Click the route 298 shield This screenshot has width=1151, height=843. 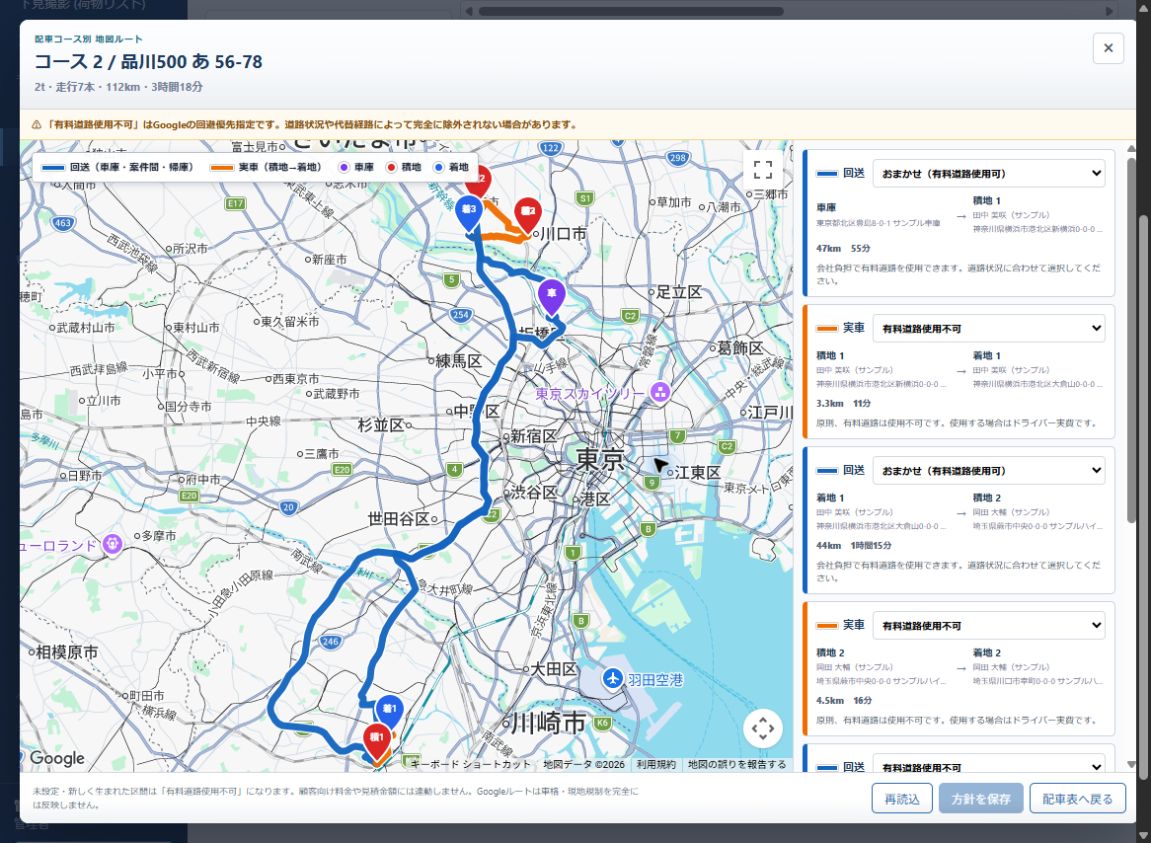tap(678, 157)
